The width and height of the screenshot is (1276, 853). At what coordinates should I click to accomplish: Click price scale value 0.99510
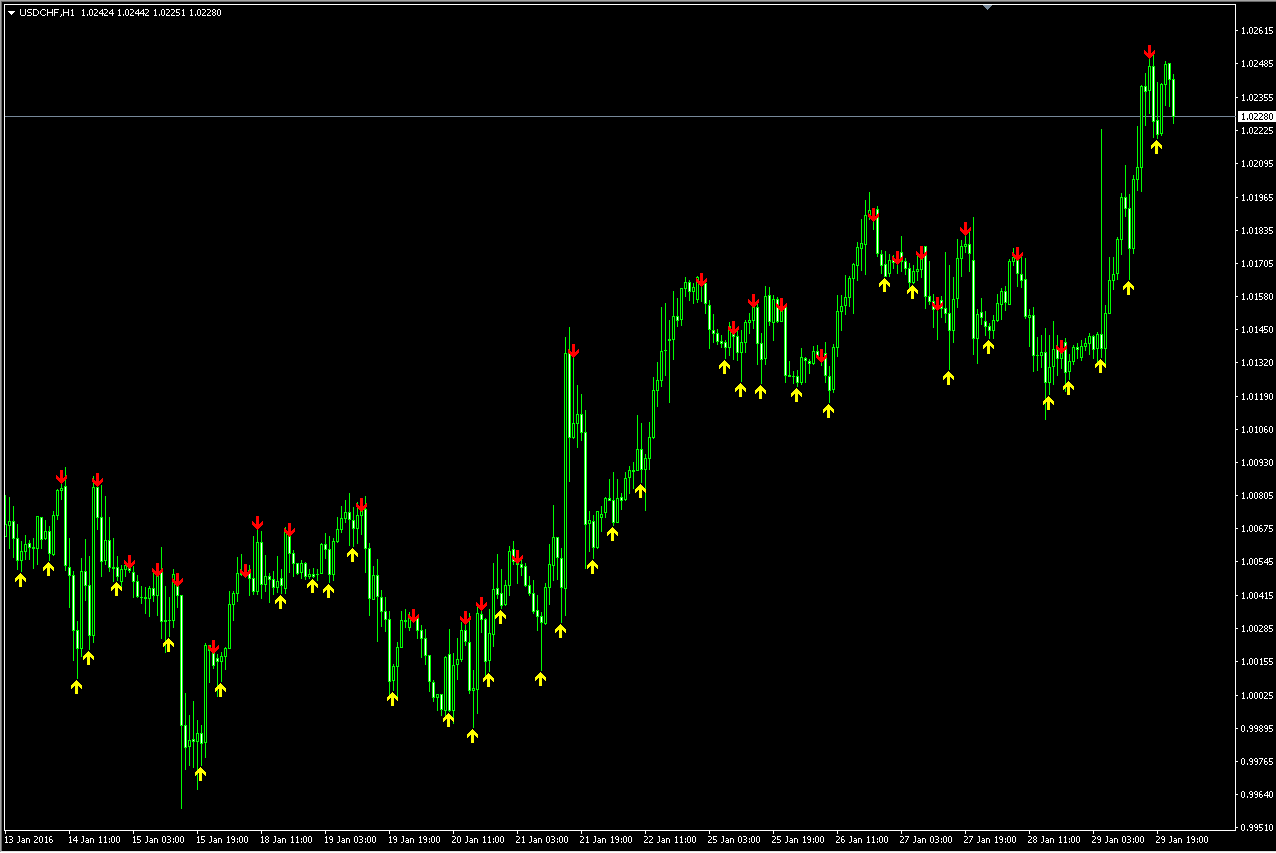[1256, 828]
